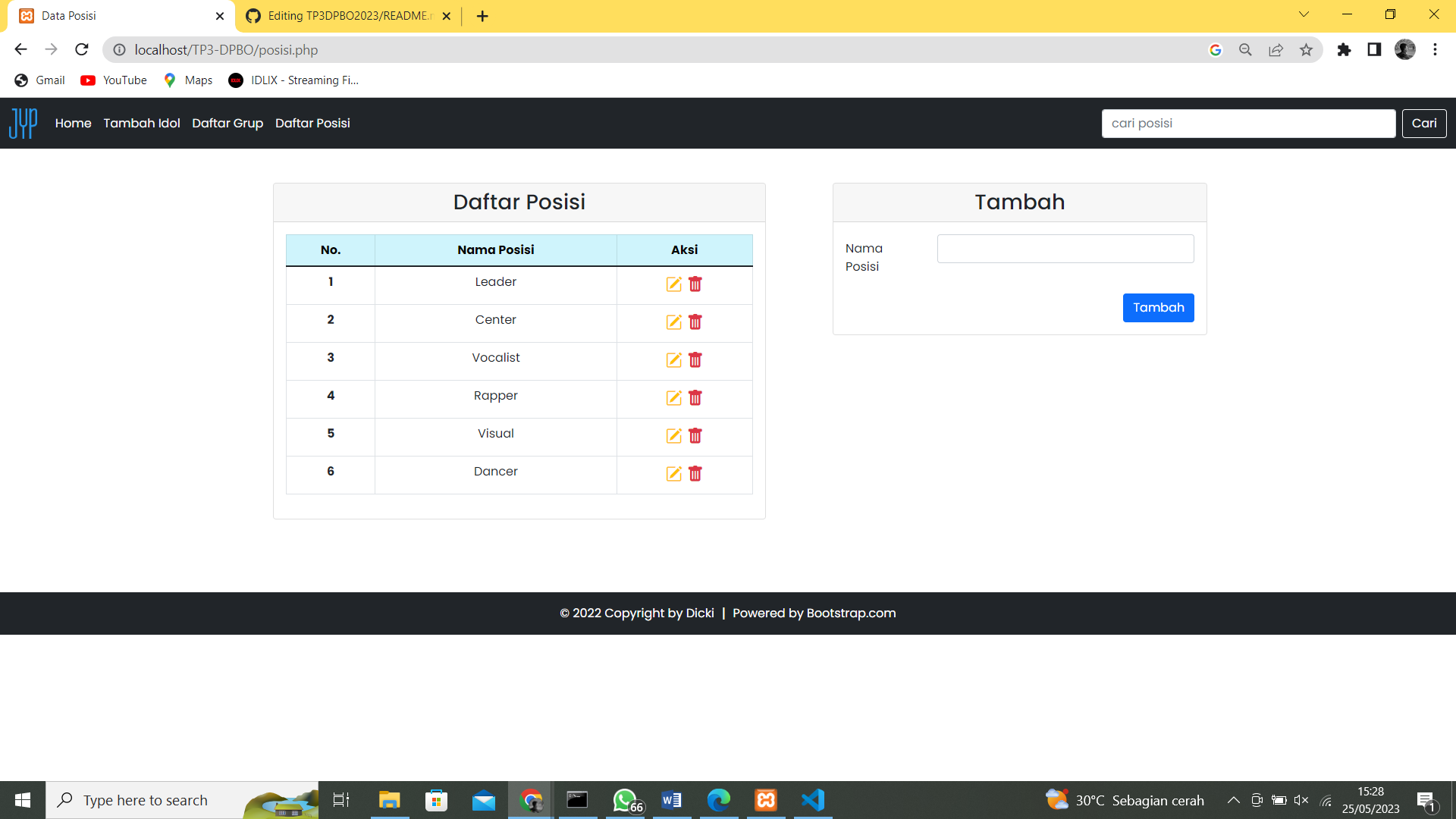The width and height of the screenshot is (1456, 819).
Task: Click the extensions puzzle icon in Chrome
Action: click(1345, 49)
